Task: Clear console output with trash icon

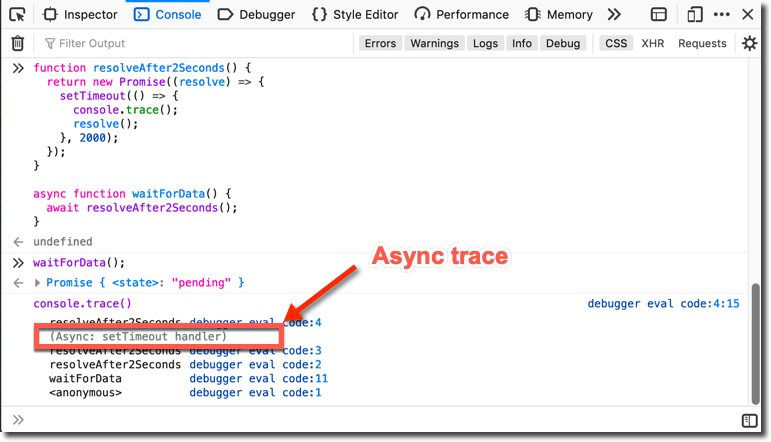Action: pyautogui.click(x=18, y=43)
